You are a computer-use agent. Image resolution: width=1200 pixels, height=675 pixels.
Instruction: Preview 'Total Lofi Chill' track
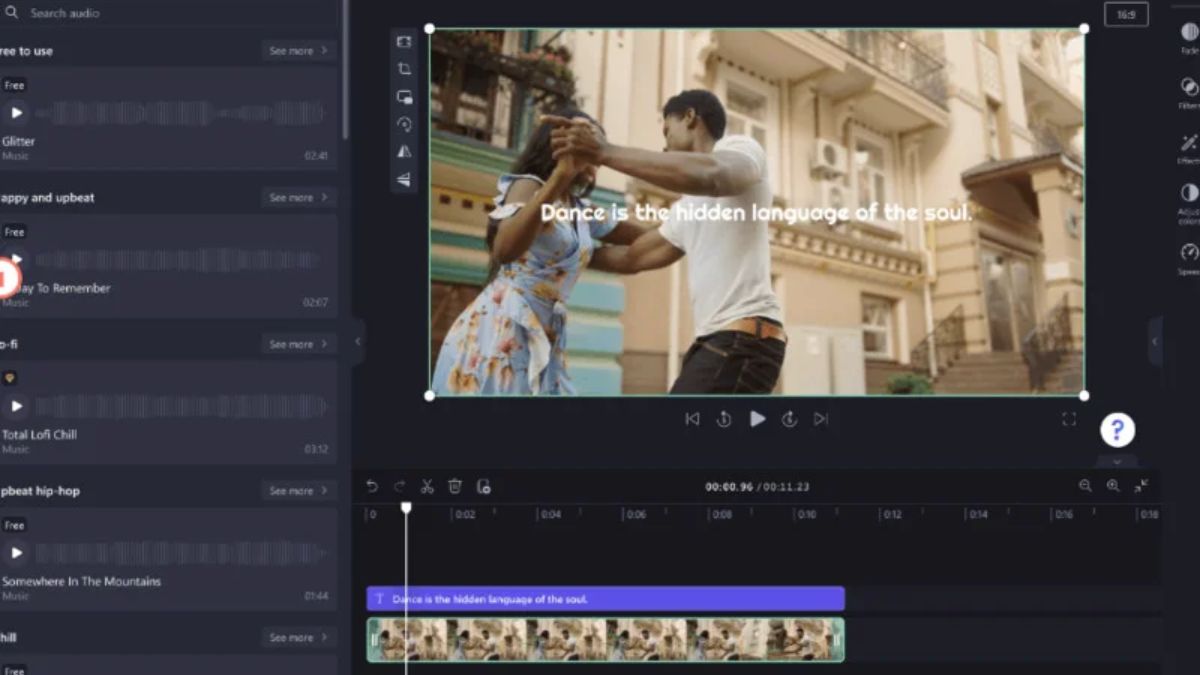pos(14,406)
